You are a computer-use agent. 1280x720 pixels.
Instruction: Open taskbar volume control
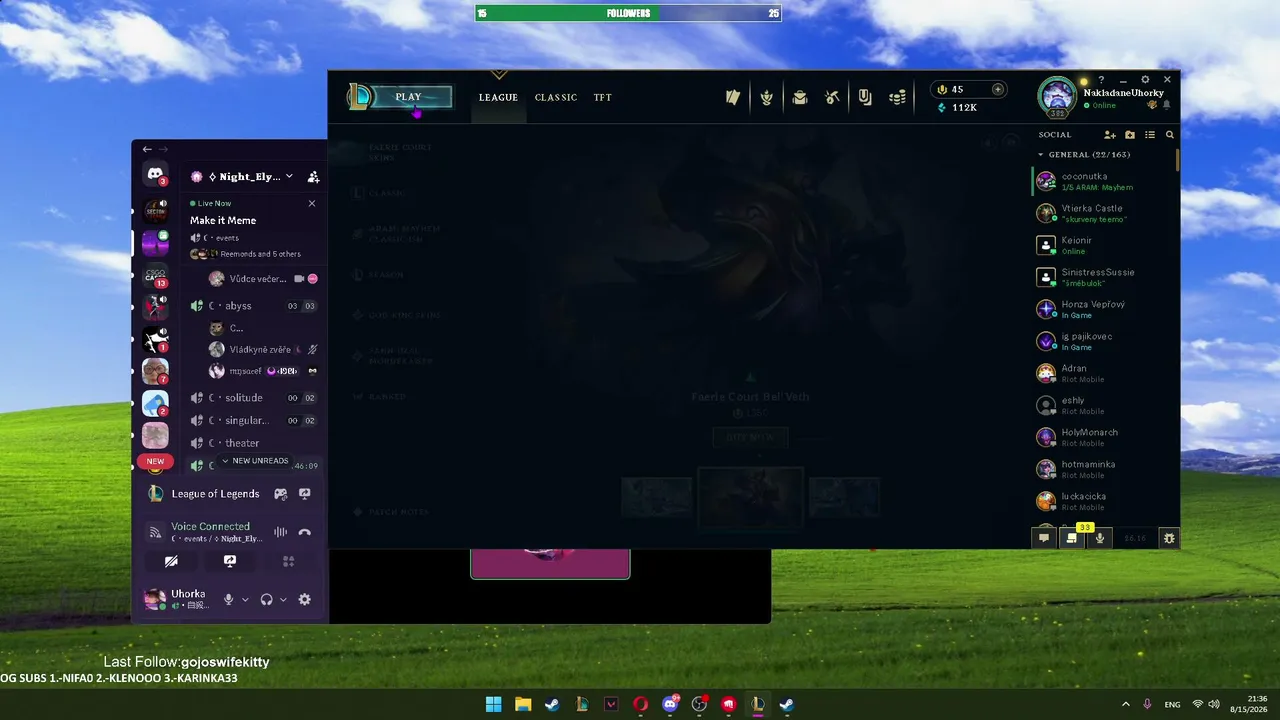click(1215, 704)
